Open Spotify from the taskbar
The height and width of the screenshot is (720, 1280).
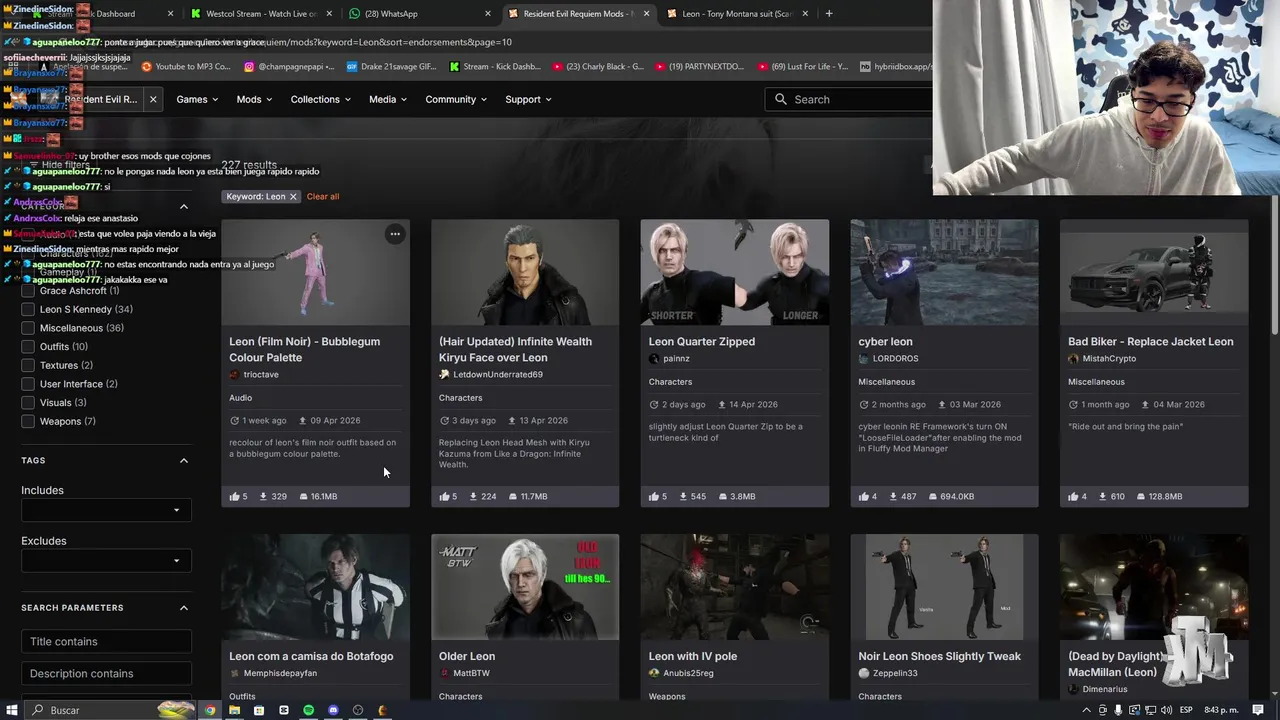[x=308, y=710]
